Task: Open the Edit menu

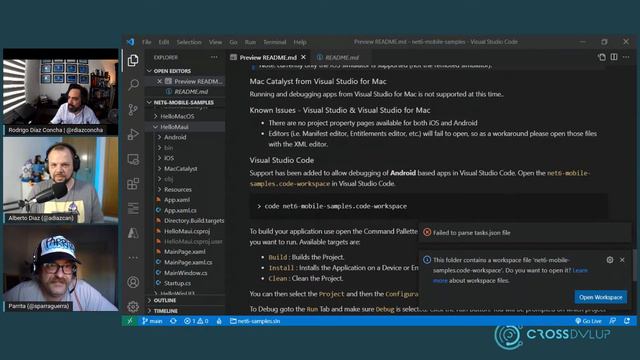Action: 164,42
